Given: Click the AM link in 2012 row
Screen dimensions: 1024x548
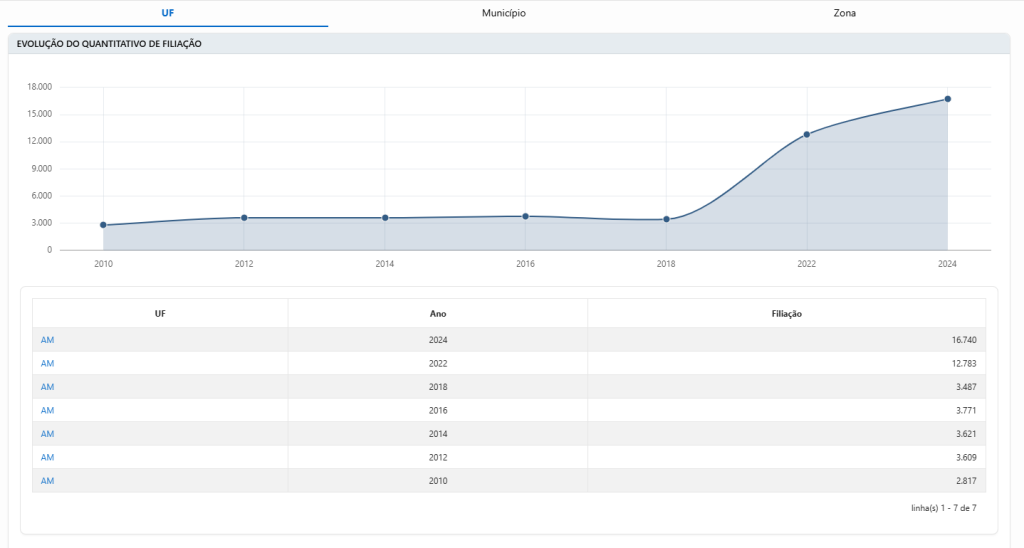Looking at the screenshot, I should [47, 457].
